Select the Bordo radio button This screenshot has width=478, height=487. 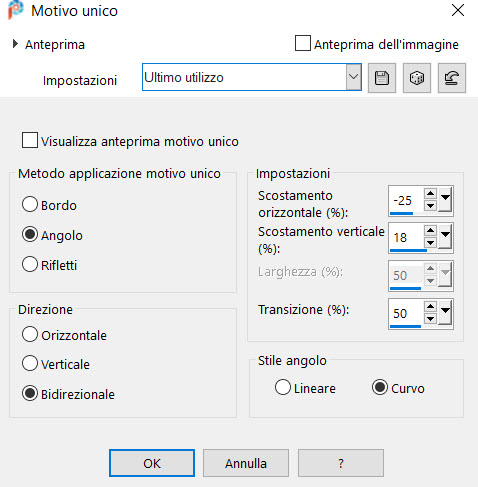30,204
